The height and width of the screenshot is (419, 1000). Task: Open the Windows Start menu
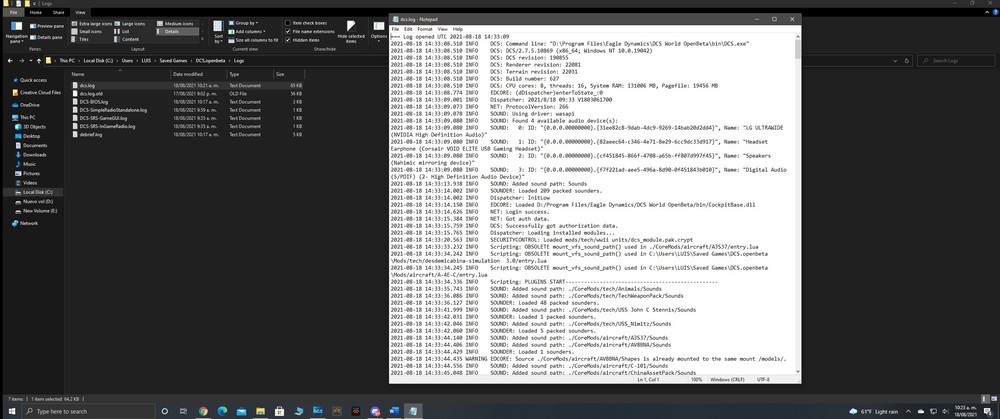coord(10,411)
